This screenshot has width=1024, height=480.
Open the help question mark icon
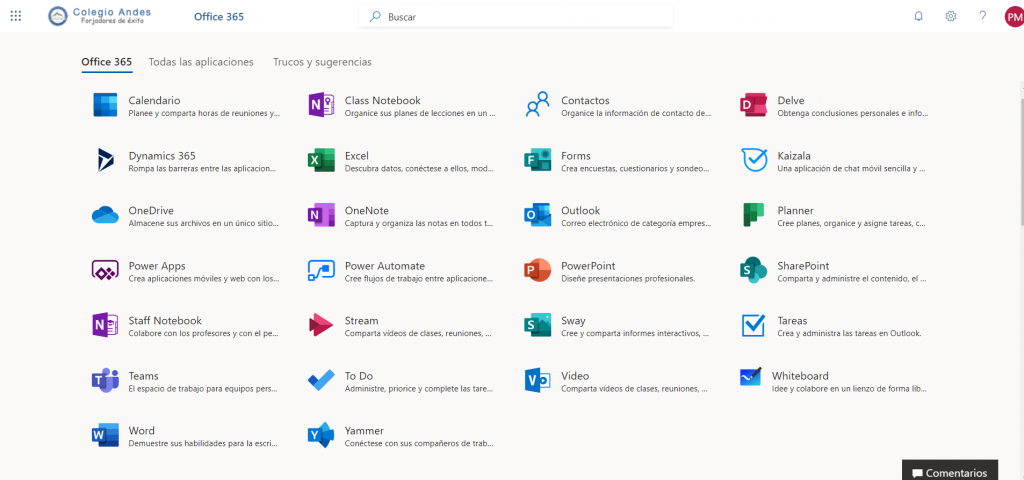pyautogui.click(x=982, y=16)
